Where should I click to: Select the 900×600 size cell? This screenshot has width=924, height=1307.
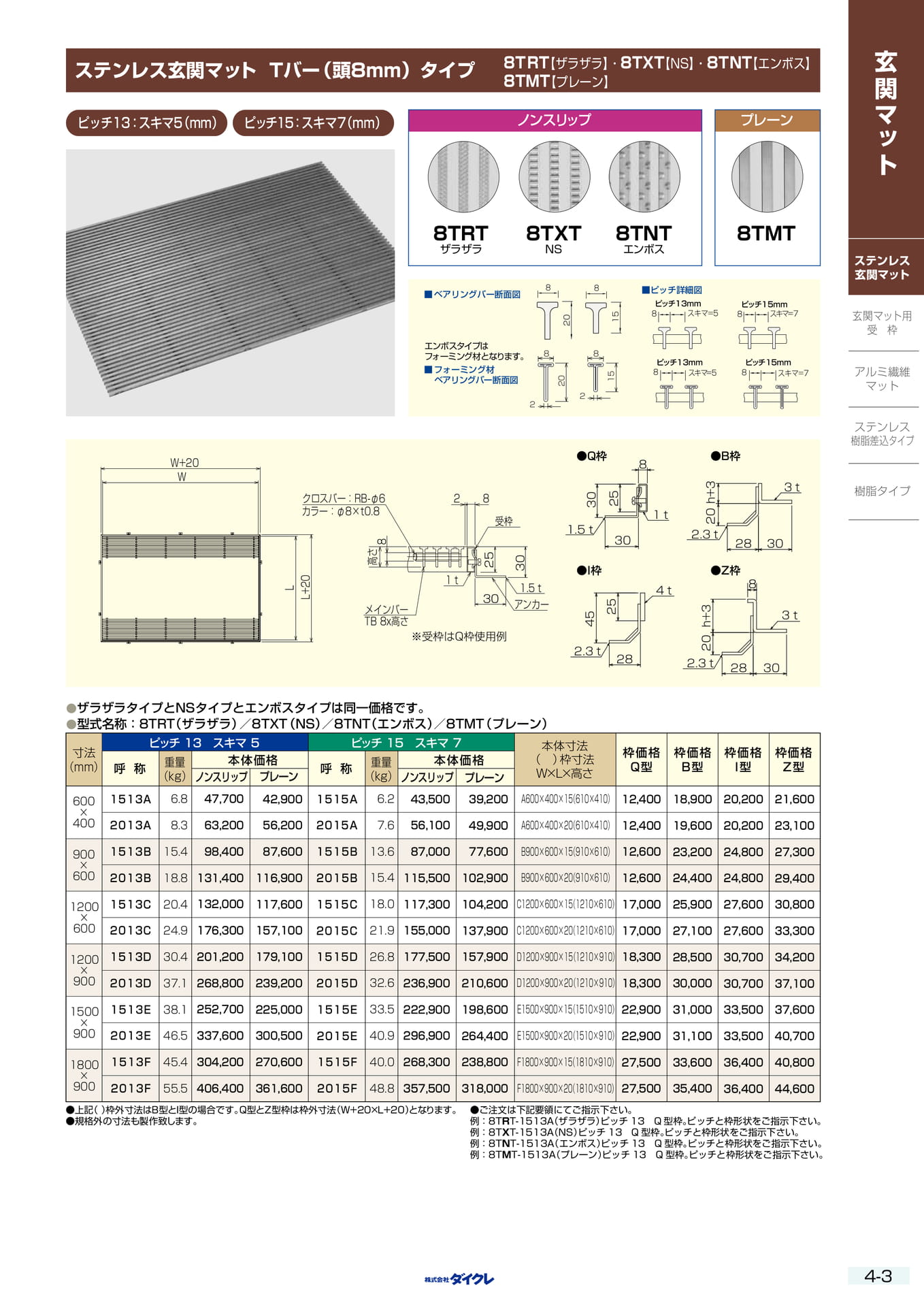pos(84,865)
